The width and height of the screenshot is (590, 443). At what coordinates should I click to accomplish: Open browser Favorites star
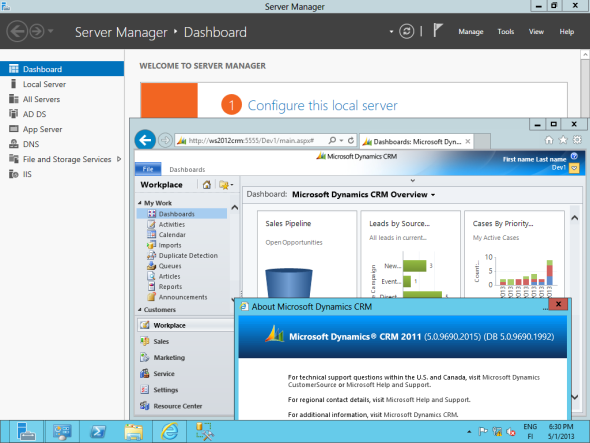pyautogui.click(x=563, y=140)
